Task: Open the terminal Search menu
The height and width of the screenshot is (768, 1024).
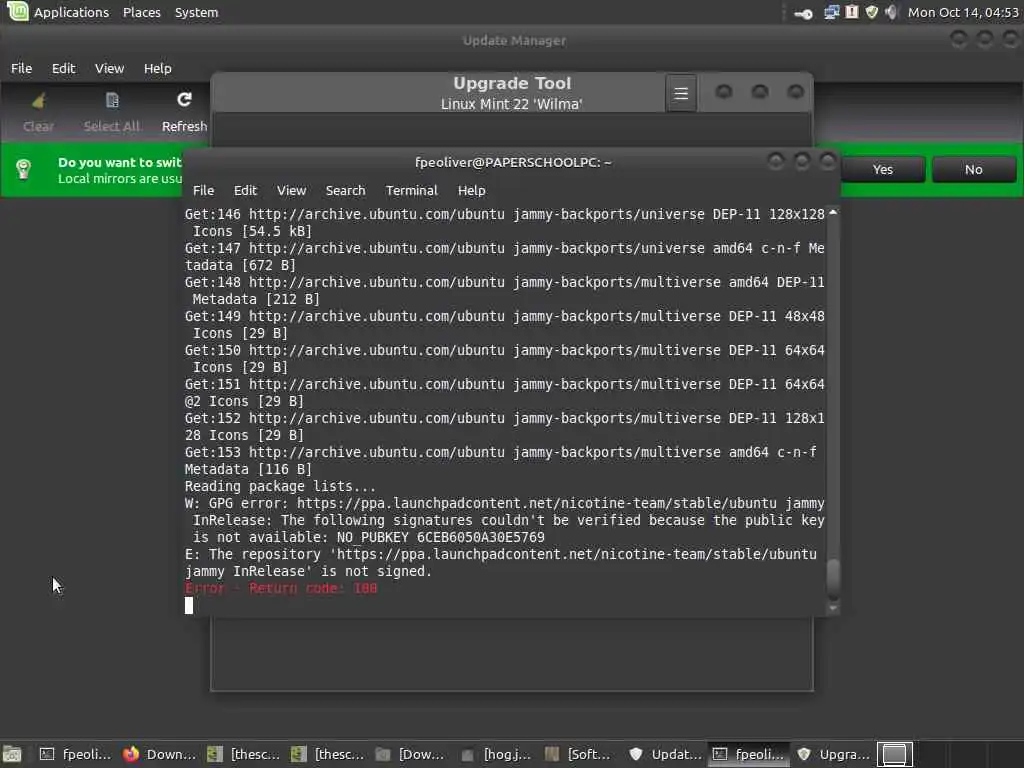Action: pos(345,191)
